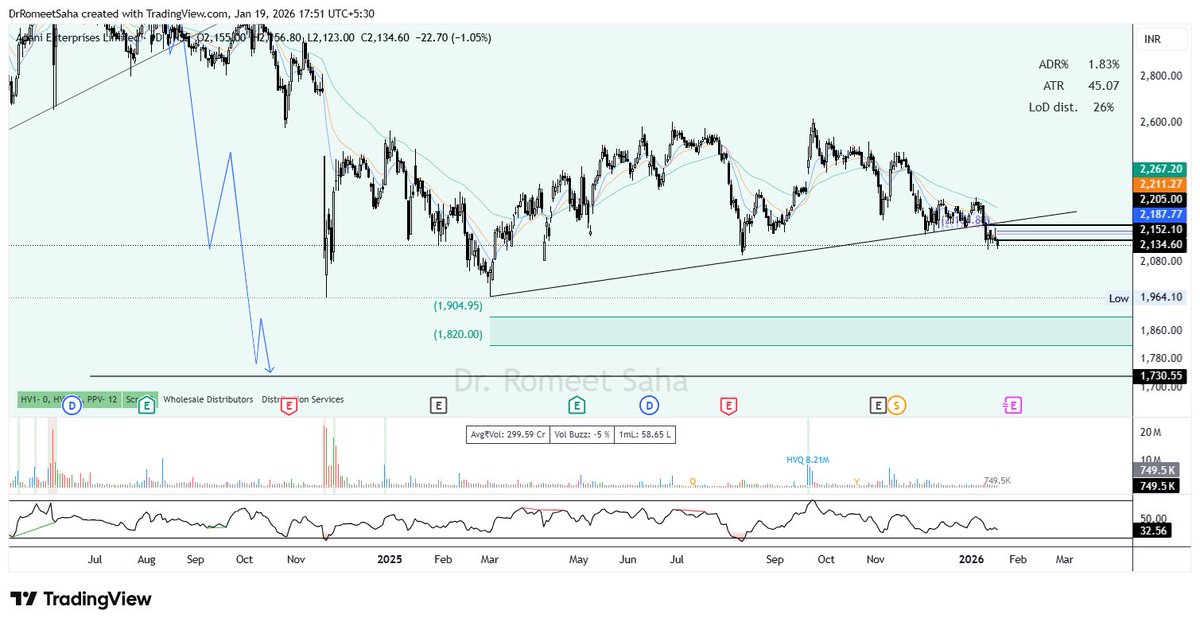Viewport: 1200px width, 626px height.
Task: Select the green earnings badge near May
Action: (x=575, y=405)
